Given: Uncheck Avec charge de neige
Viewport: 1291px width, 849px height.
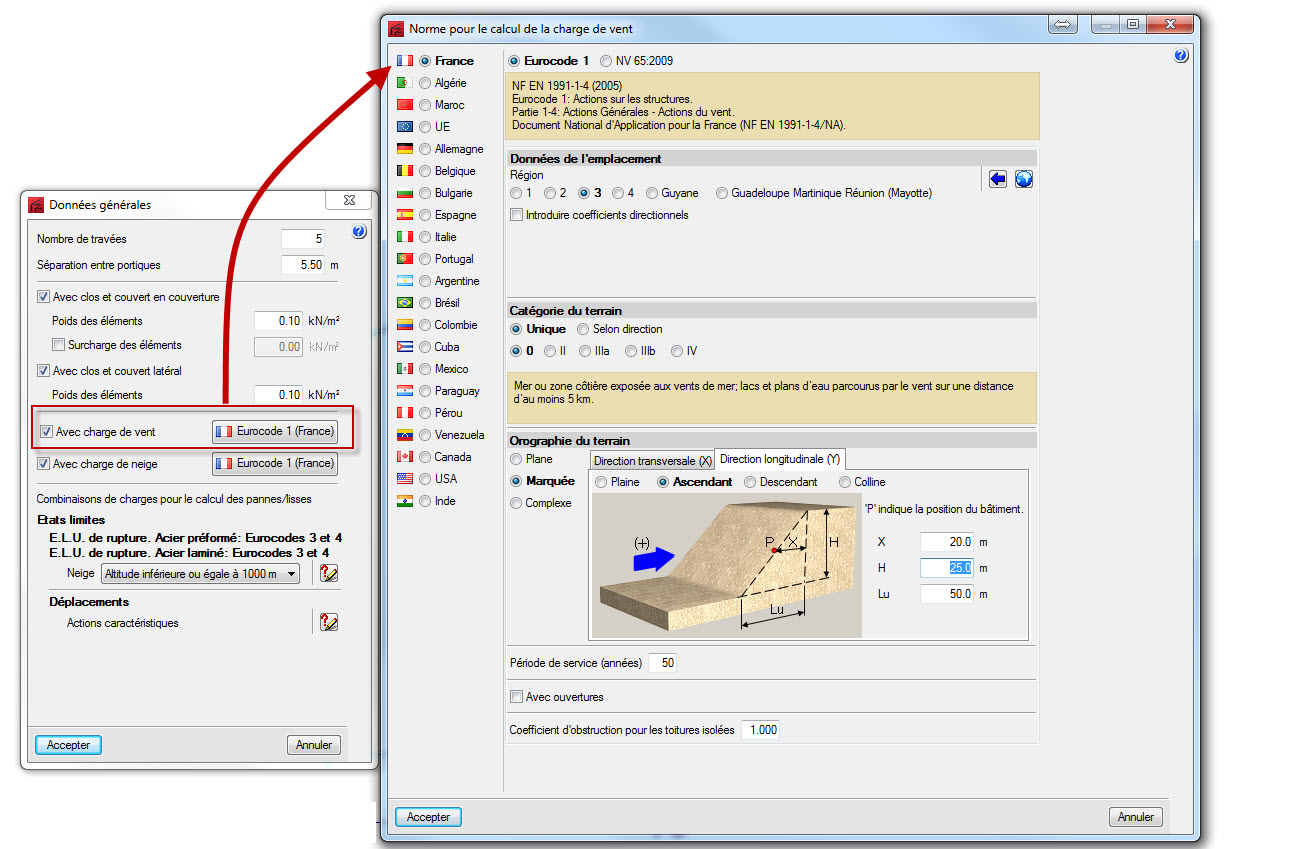Looking at the screenshot, I should pos(43,464).
